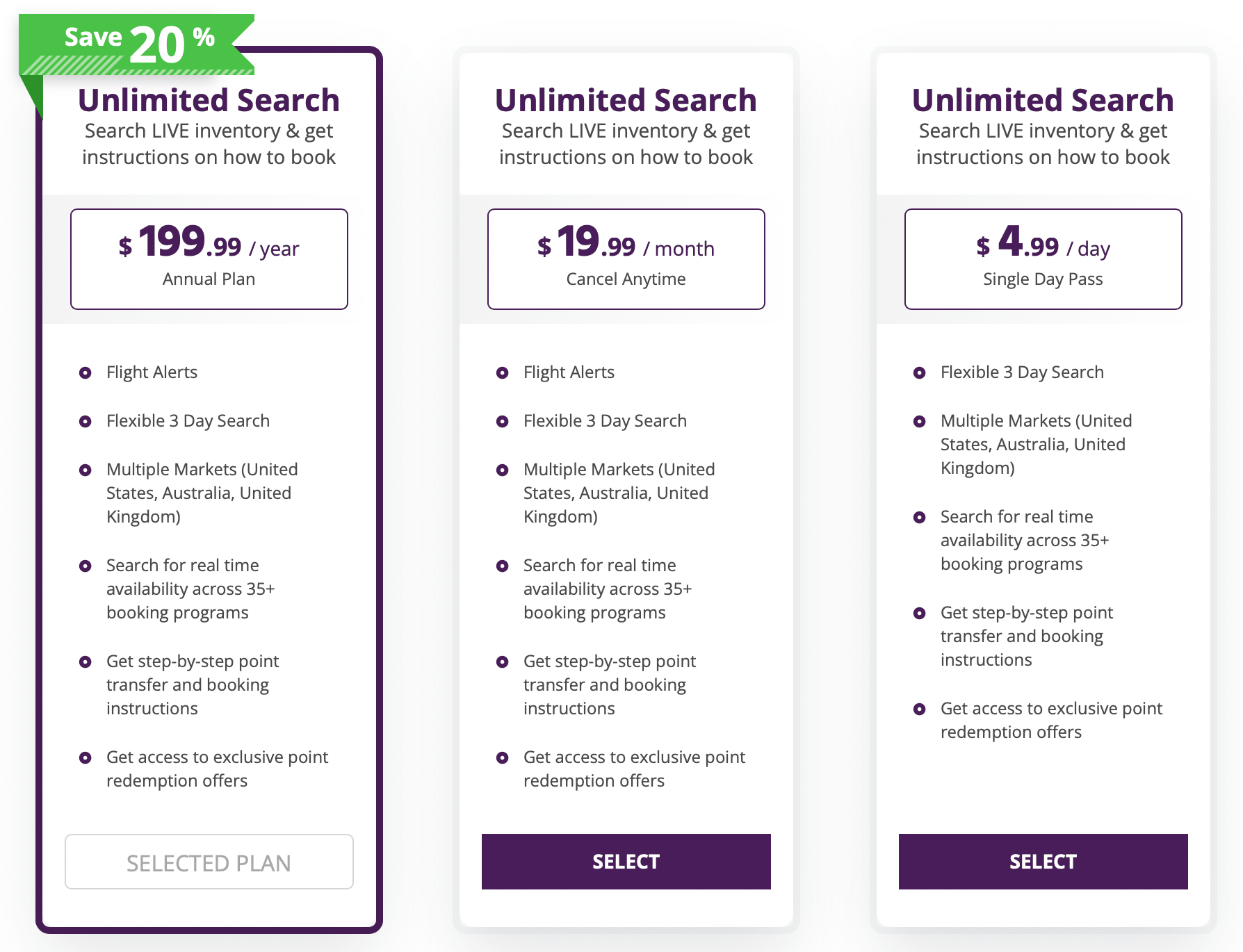The height and width of the screenshot is (952, 1243).
Task: Click bullet icon beside Flight Alerts in monthly plan
Action: (503, 373)
